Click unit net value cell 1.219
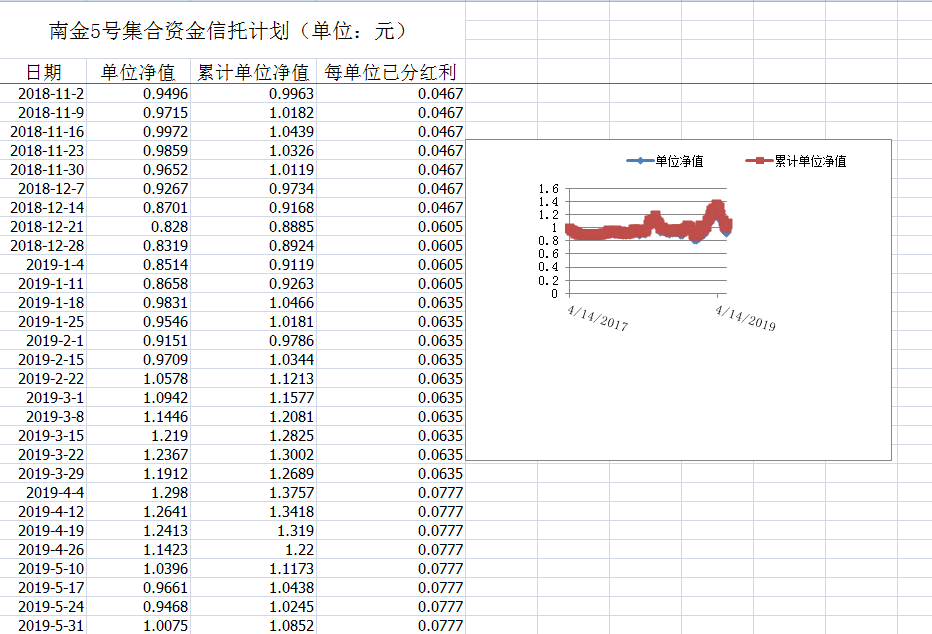 [138, 436]
